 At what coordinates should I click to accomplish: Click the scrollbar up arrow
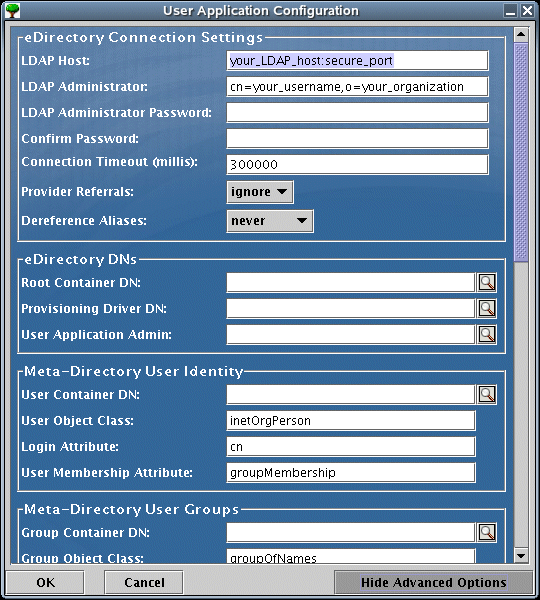tap(521, 35)
